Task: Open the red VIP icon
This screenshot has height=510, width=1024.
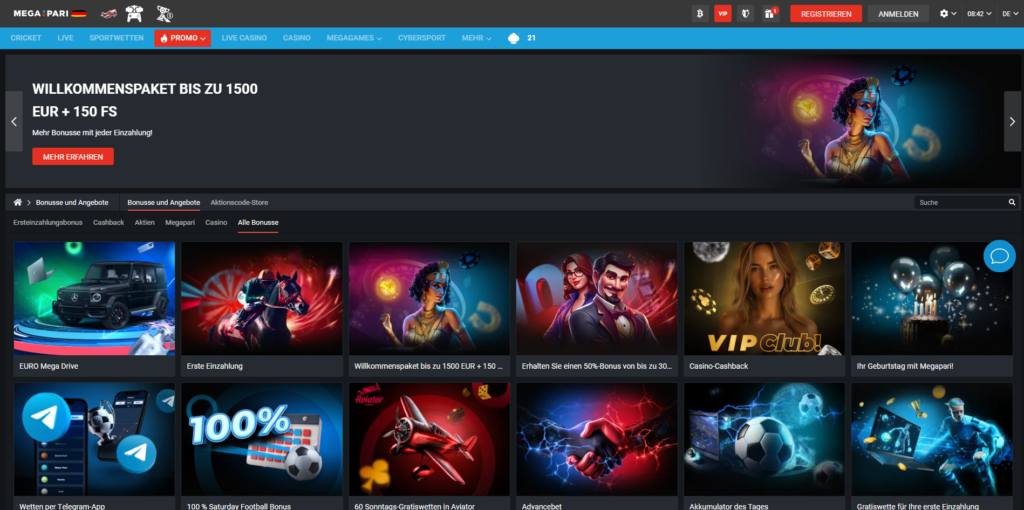Action: click(722, 13)
